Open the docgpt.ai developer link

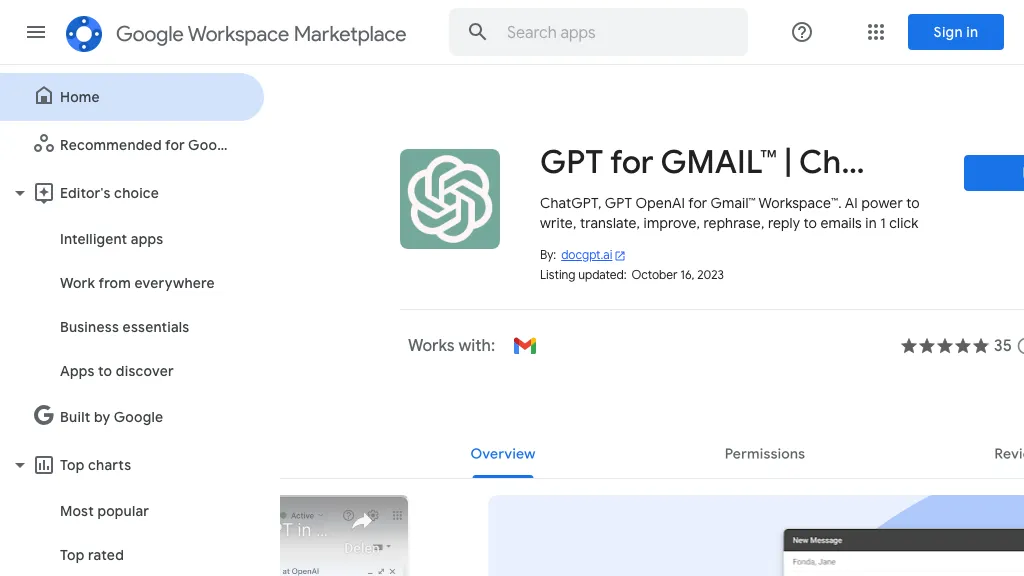pyautogui.click(x=586, y=255)
